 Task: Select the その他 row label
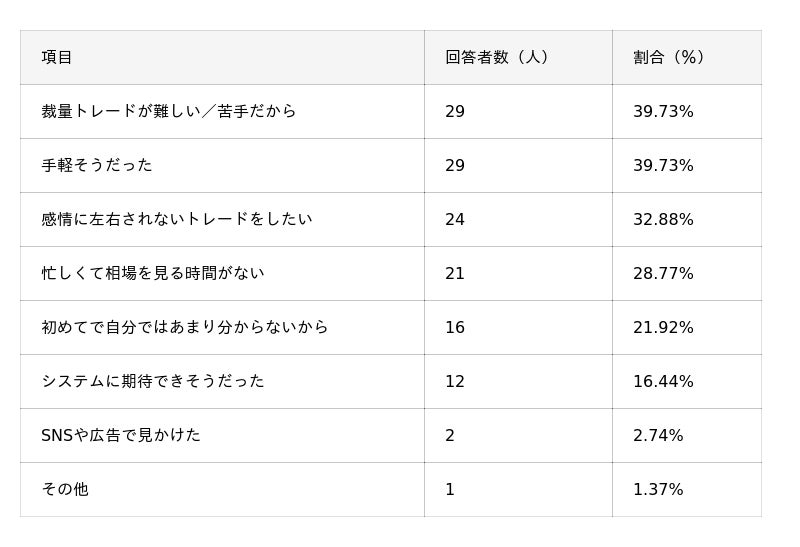pyautogui.click(x=65, y=489)
